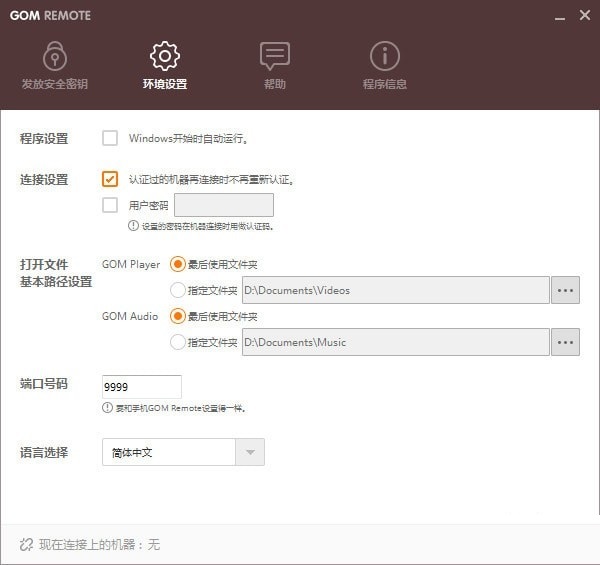Viewport: 600px width, 565px height.
Task: Click the connection status link icon
Action: pyautogui.click(x=26, y=544)
